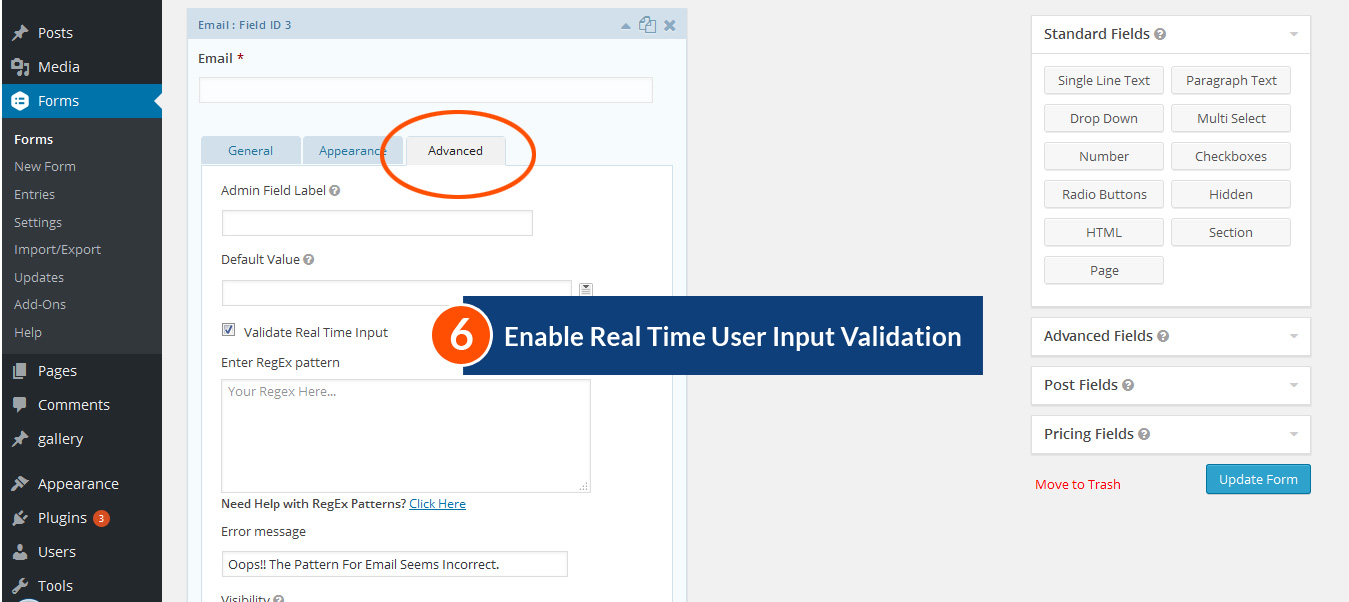Click the Enter RegEx pattern textarea
The width and height of the screenshot is (1349, 602).
[x=406, y=436]
